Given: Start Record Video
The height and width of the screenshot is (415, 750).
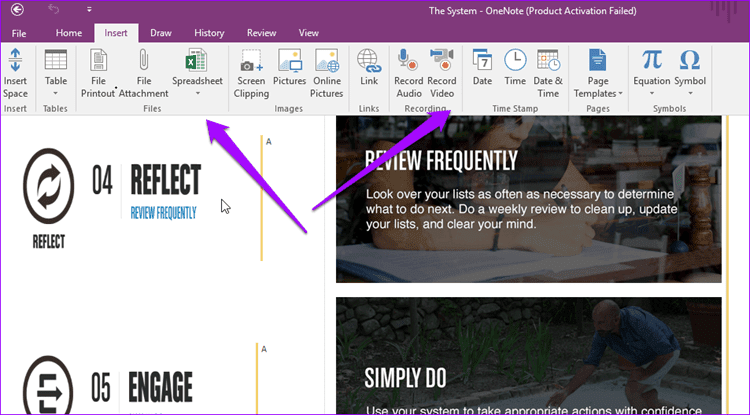Looking at the screenshot, I should 441,60.
